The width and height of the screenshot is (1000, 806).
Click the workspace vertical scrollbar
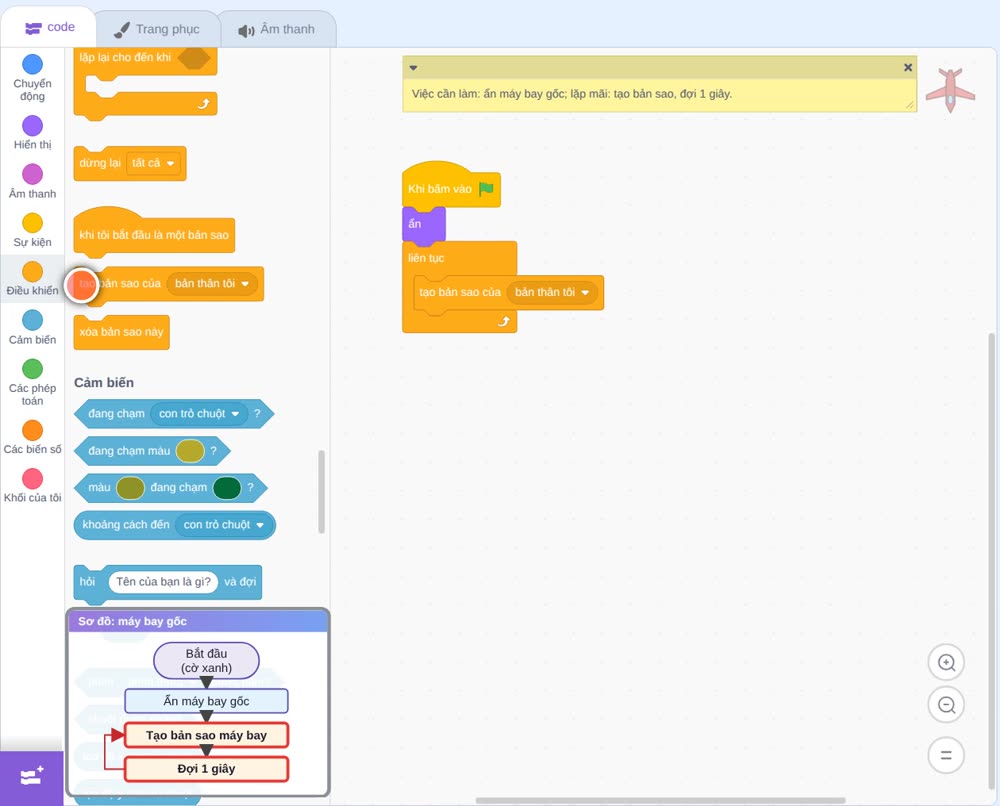click(991, 561)
